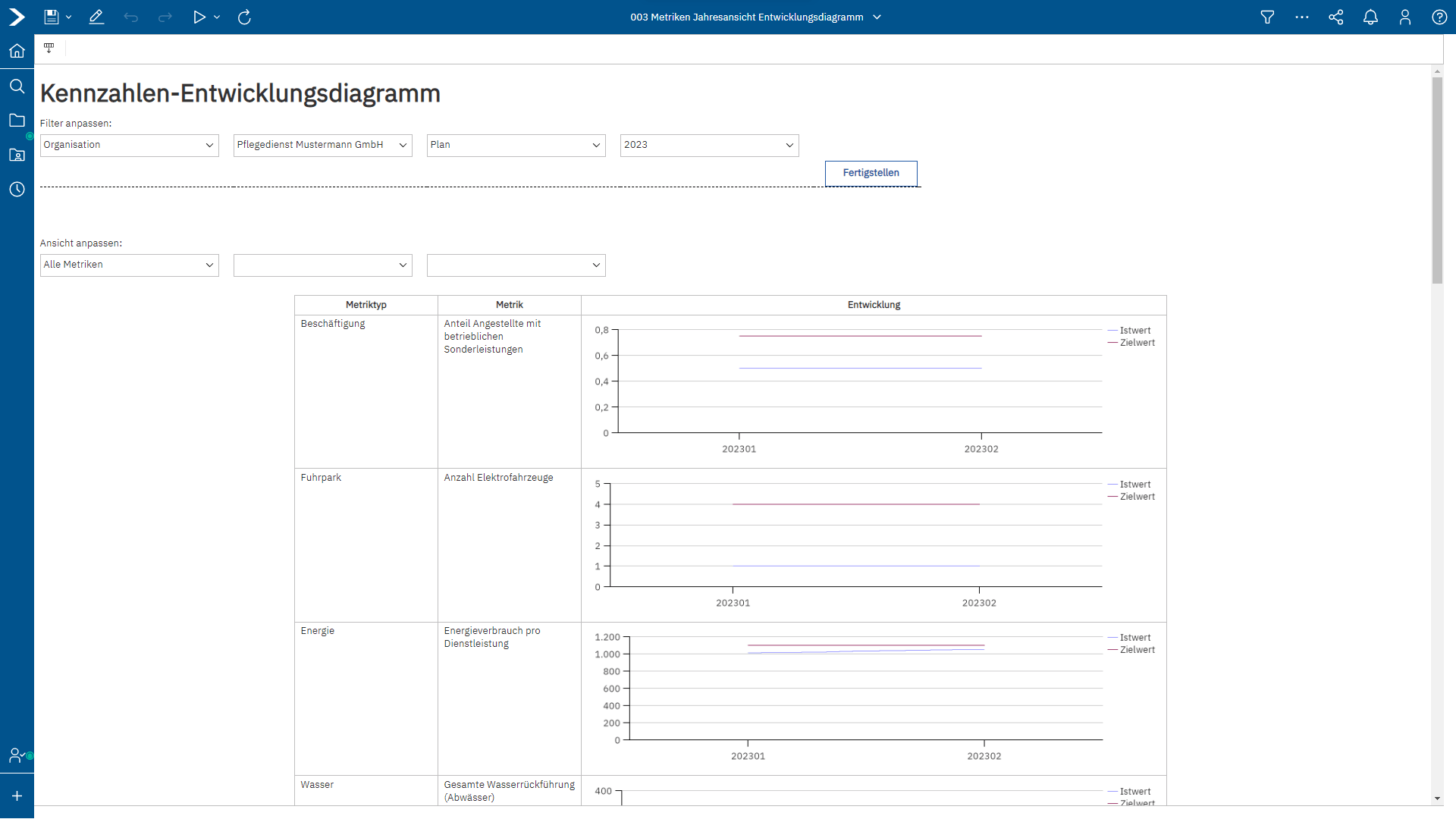
Task: Expand the Organisation dropdown
Action: click(129, 145)
